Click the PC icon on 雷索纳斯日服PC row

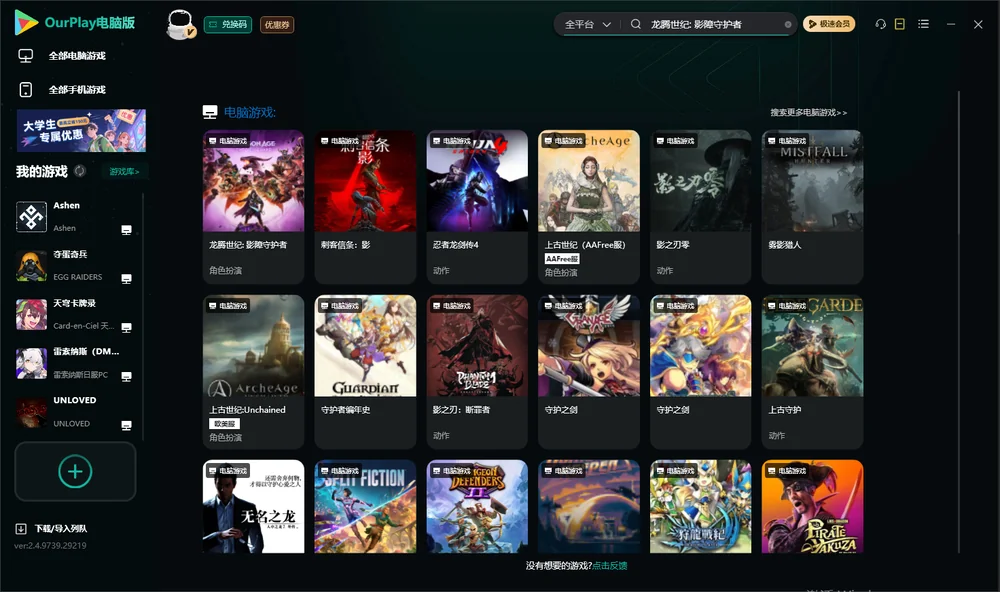[126, 376]
